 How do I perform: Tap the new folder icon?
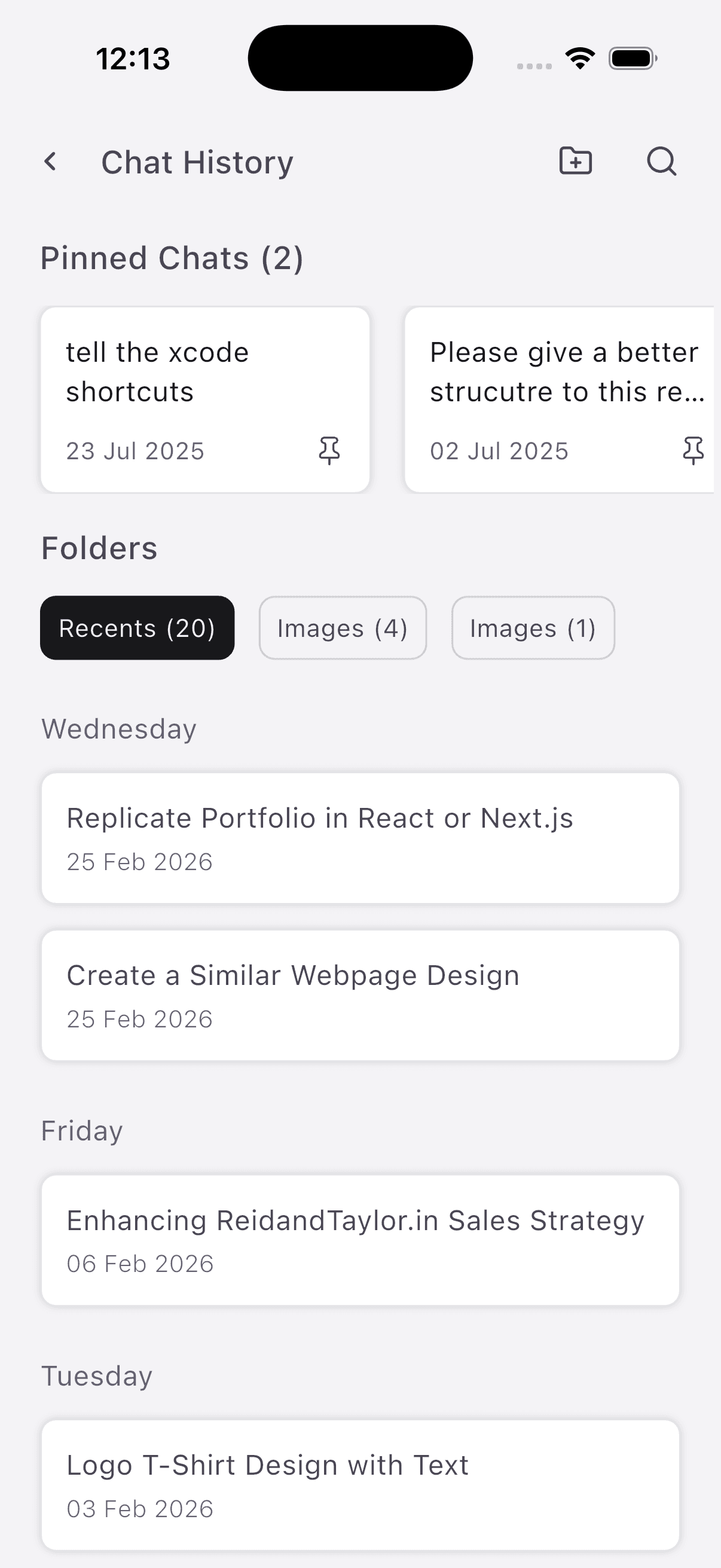[575, 161]
